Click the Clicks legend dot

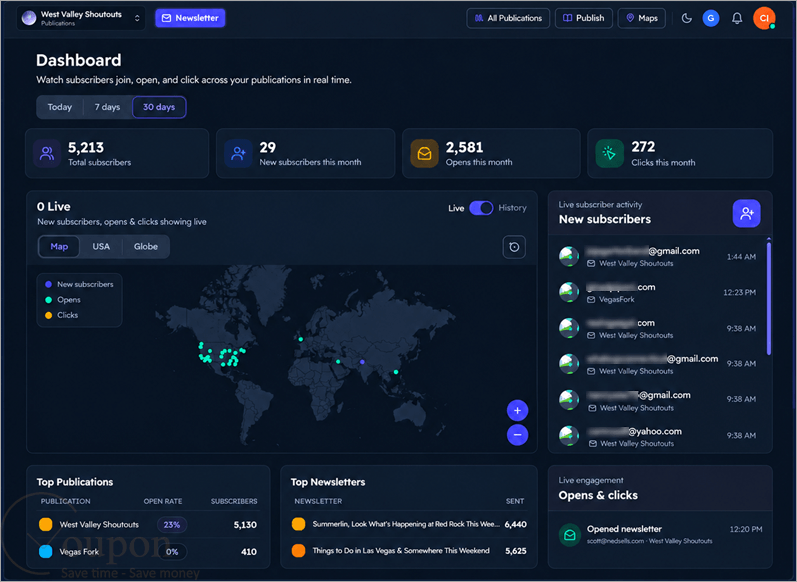click(x=48, y=315)
